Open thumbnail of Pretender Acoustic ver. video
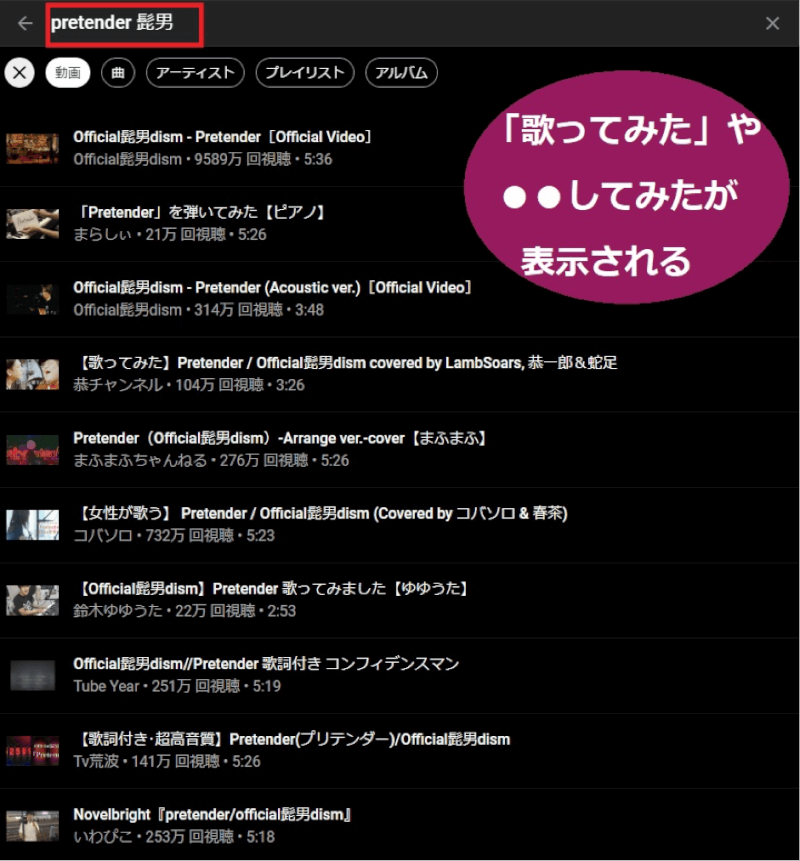 [x=32, y=299]
